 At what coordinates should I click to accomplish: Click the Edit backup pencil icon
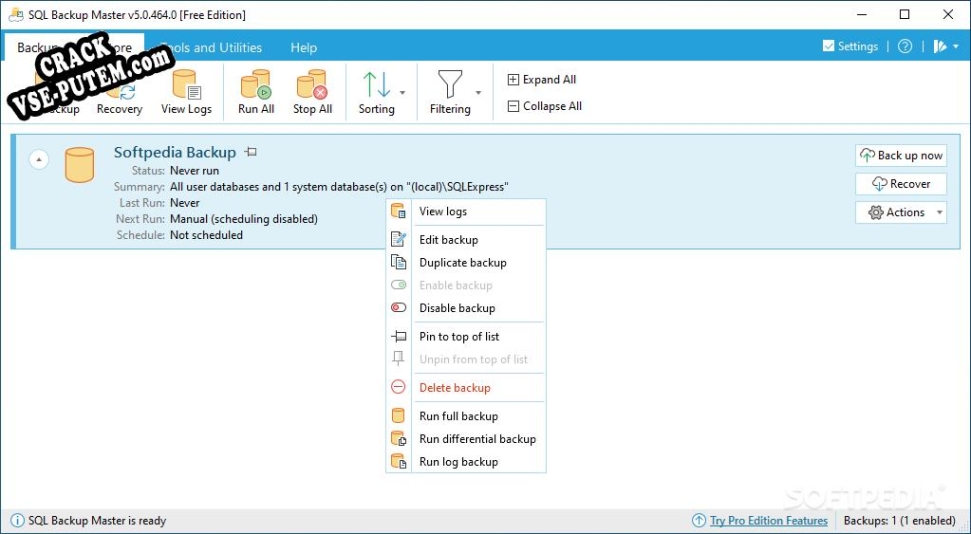point(398,239)
